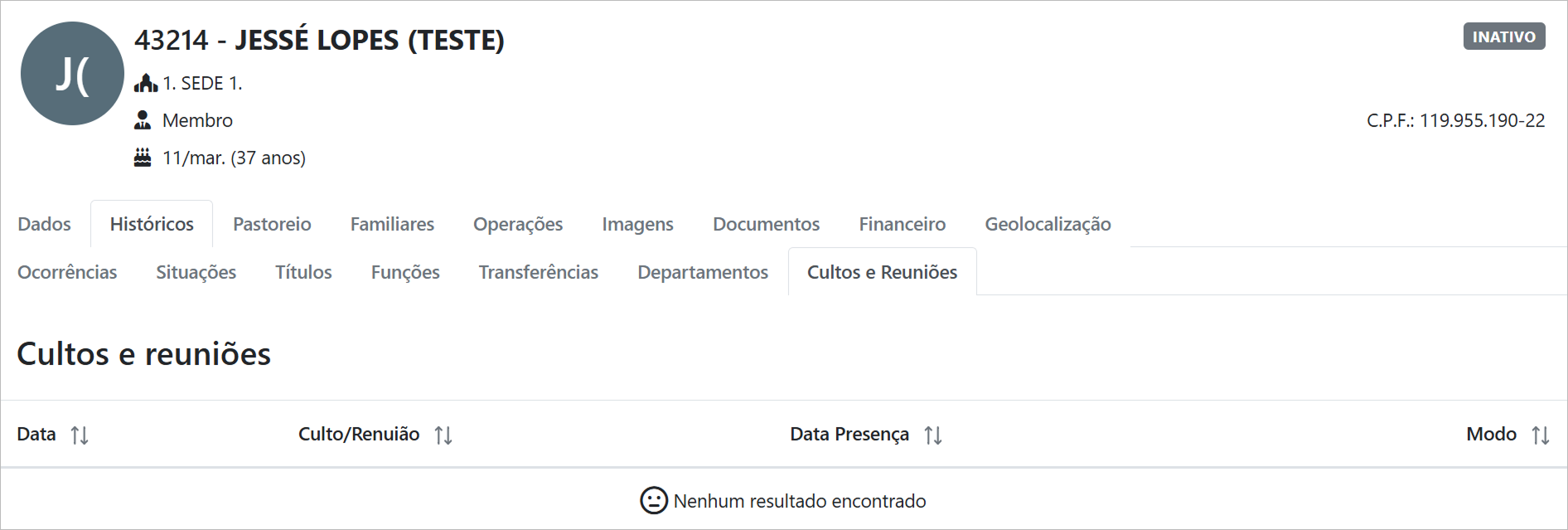Screen dimensions: 1568x530
Task: Open the Geolocalização tab
Action: coord(1048,224)
